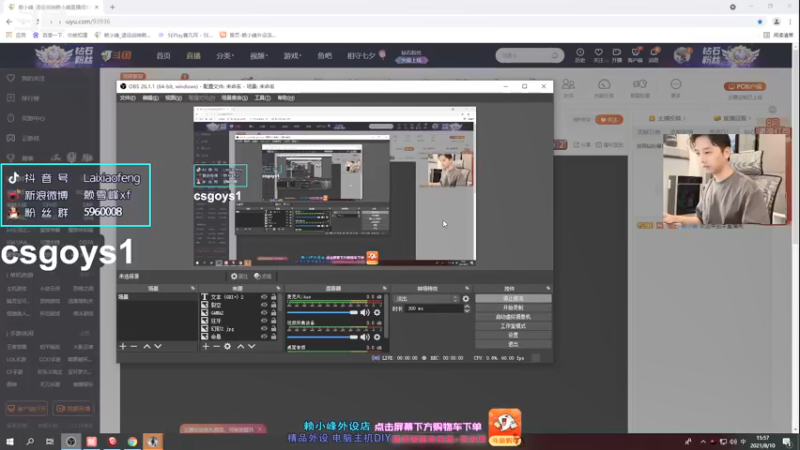
Task: Open the View menu in OBS
Action: [x=173, y=97]
